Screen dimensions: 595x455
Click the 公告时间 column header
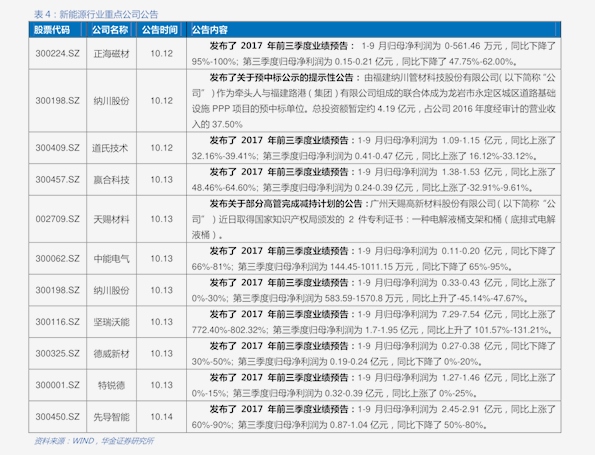160,30
